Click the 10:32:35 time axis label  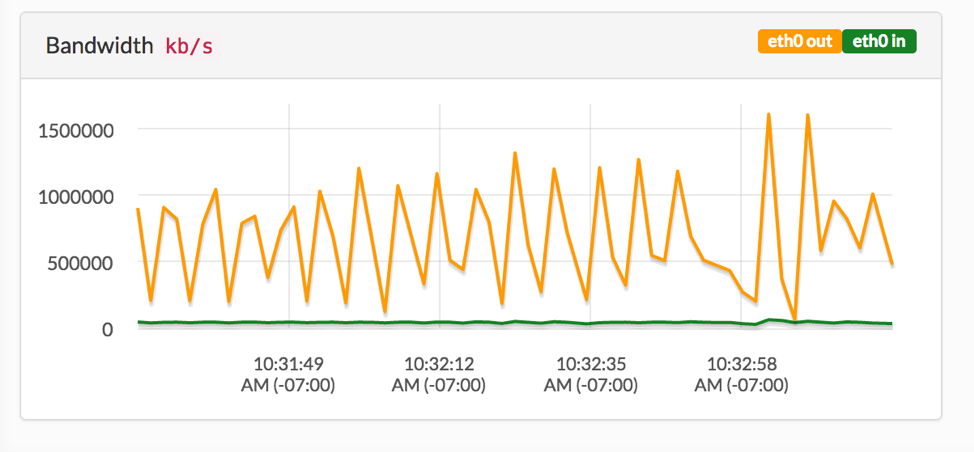[x=591, y=374]
